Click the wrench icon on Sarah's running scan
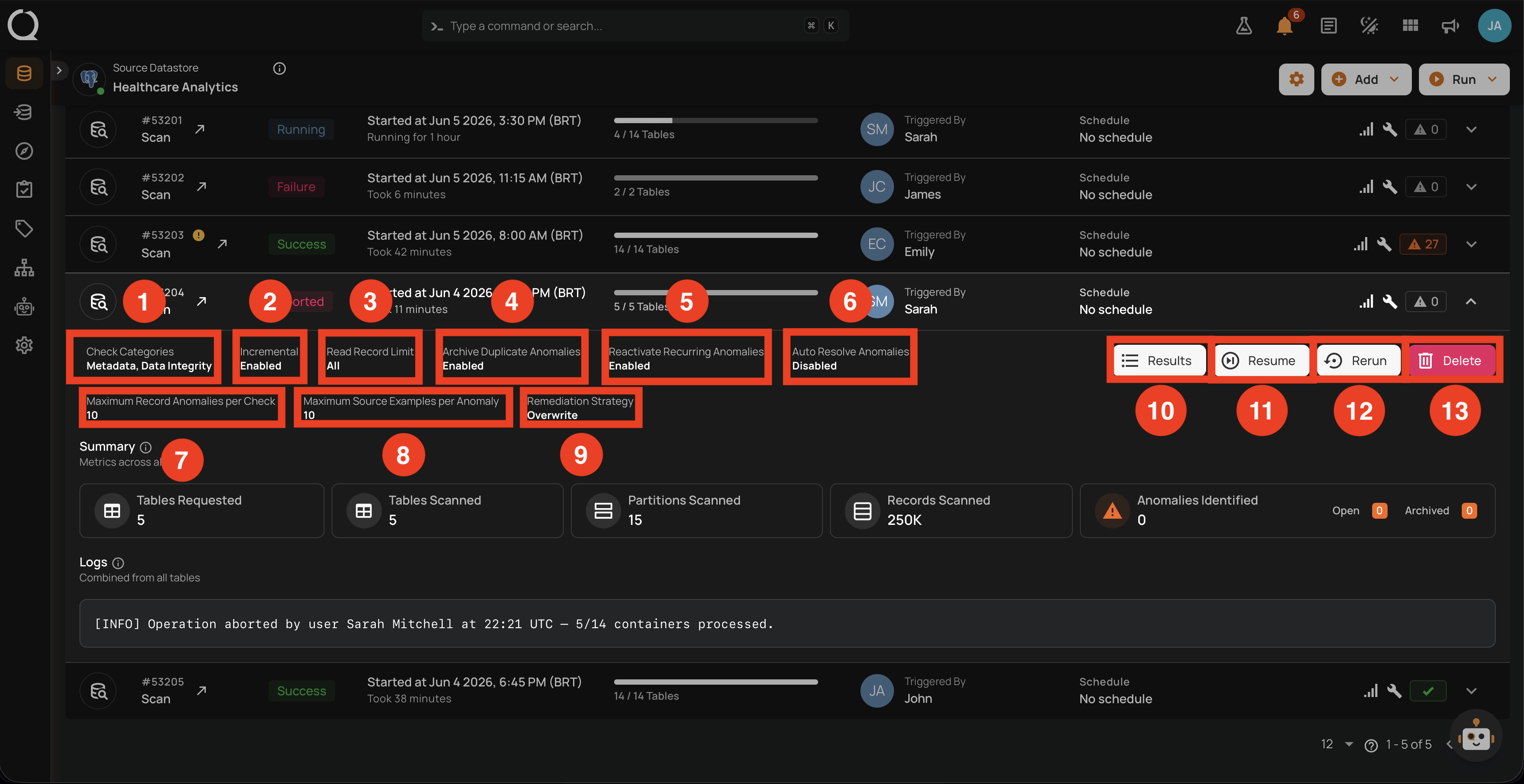1524x784 pixels. (x=1390, y=129)
